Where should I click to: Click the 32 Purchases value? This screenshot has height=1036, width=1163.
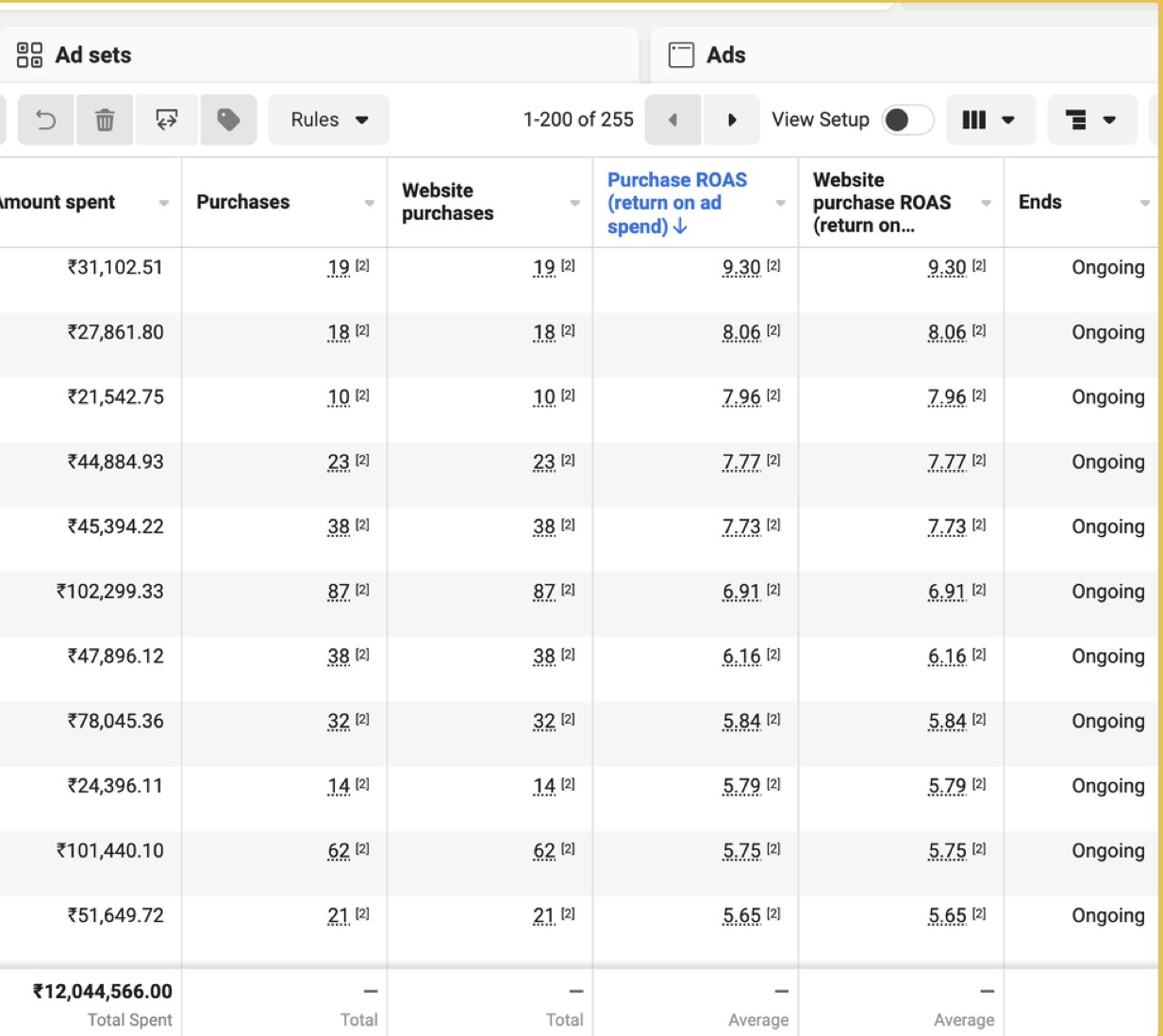pyautogui.click(x=339, y=723)
